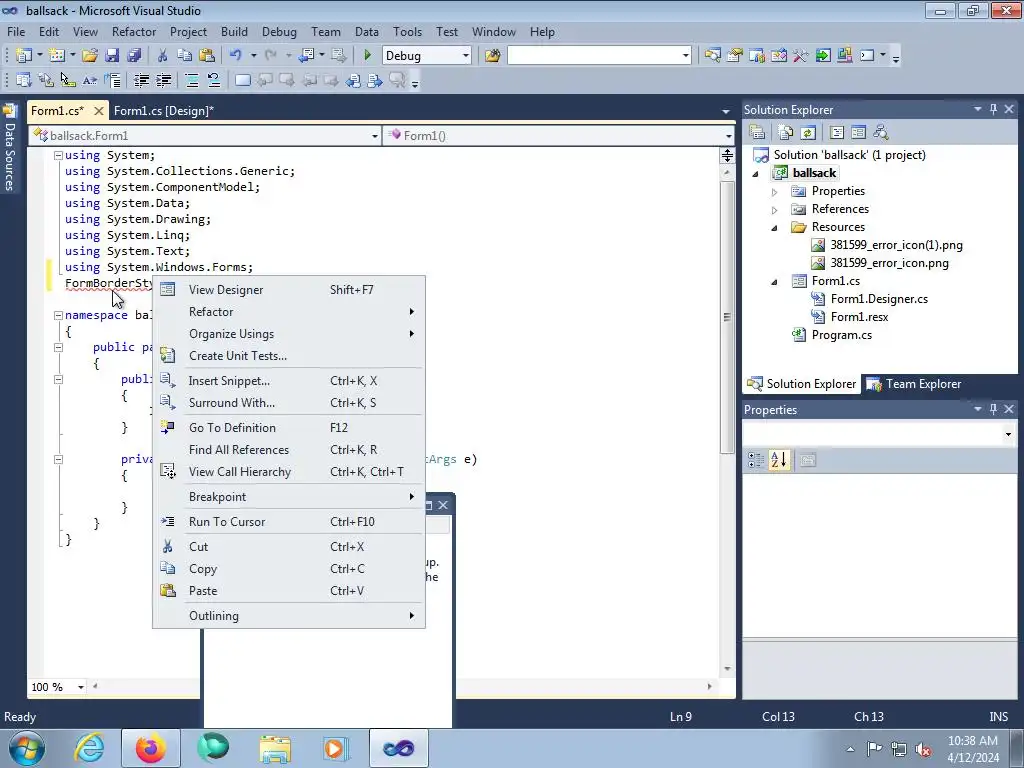
Task: Open Internet Explorer from the taskbar
Action: pos(89,748)
